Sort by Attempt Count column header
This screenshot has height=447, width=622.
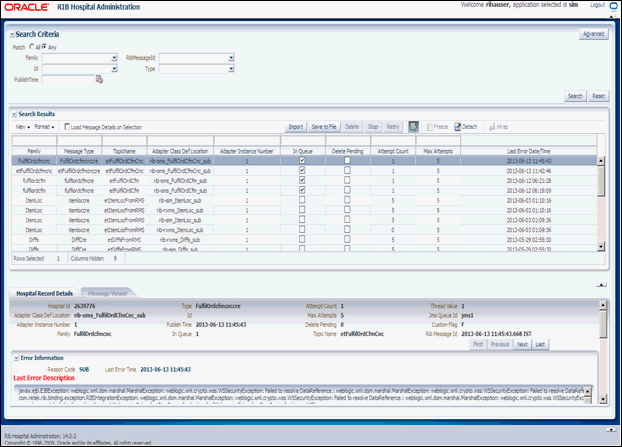[393, 151]
